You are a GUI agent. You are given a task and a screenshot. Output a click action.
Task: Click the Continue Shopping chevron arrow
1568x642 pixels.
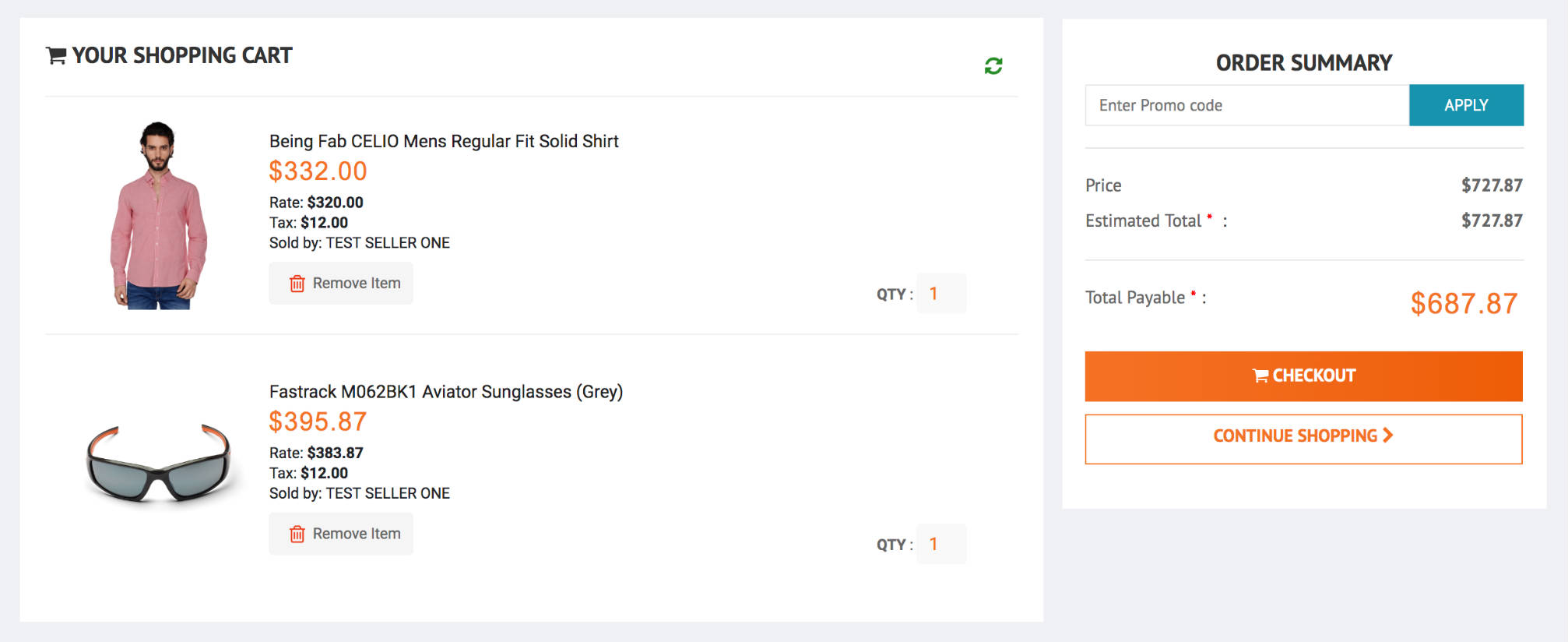tap(1388, 436)
